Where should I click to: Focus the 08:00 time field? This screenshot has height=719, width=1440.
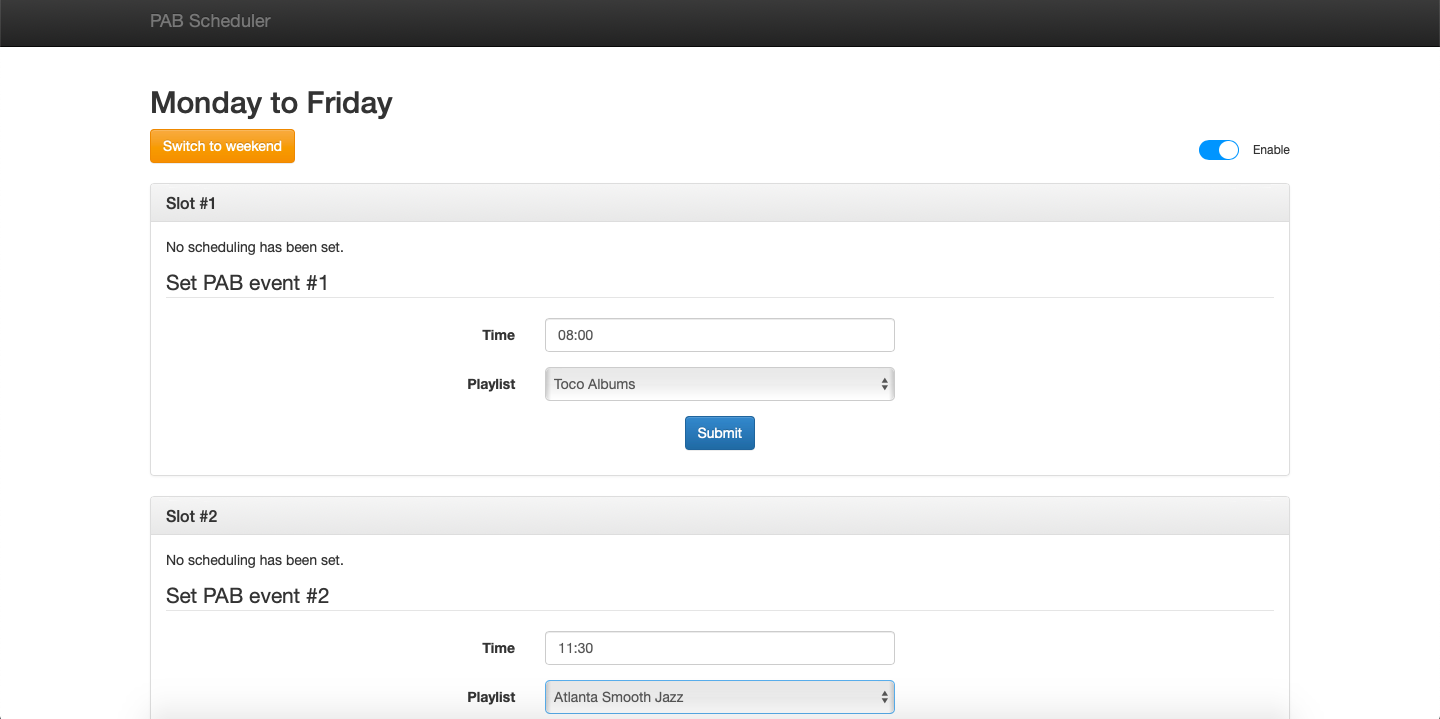(719, 335)
